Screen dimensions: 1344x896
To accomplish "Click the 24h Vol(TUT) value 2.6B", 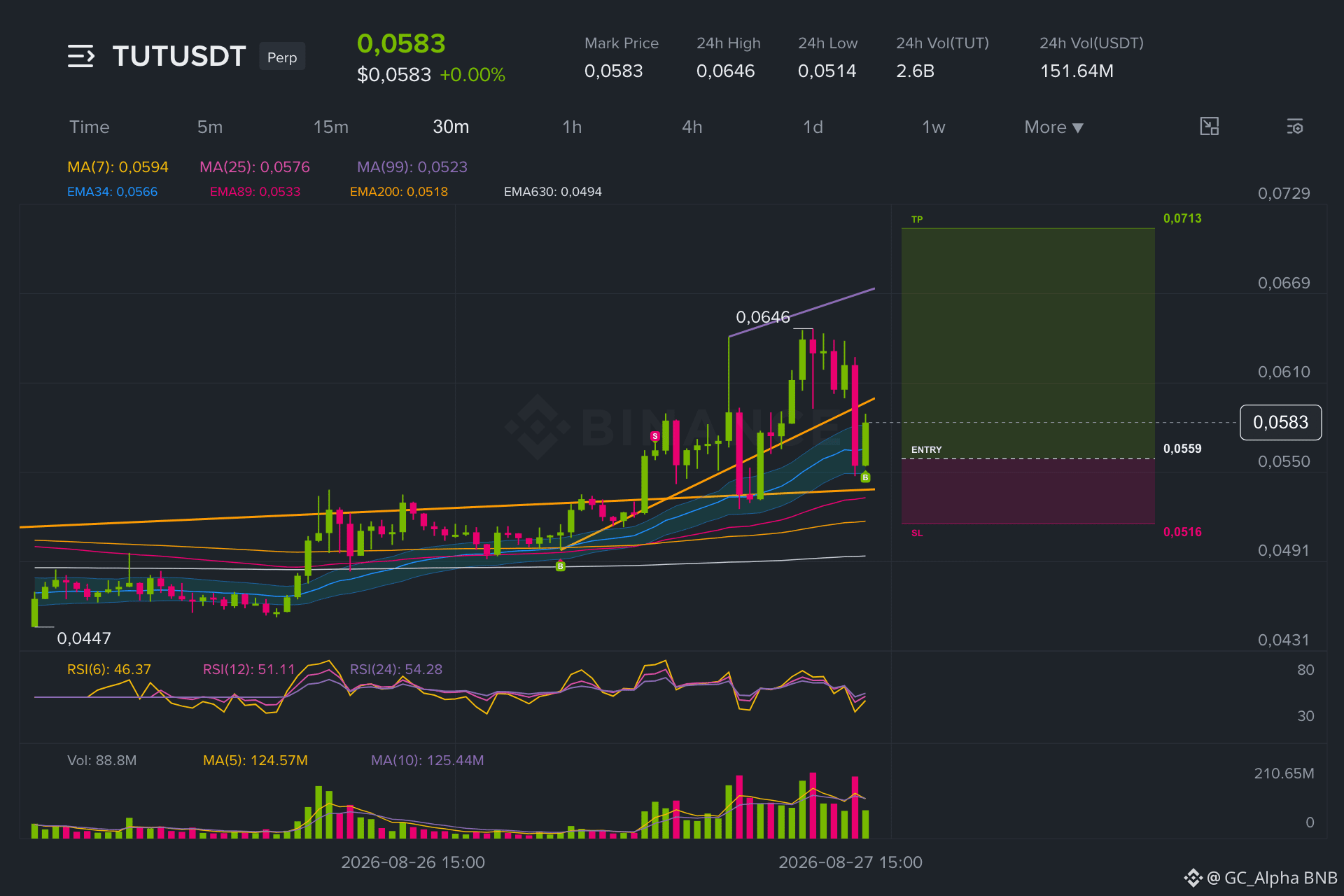I will (x=916, y=71).
